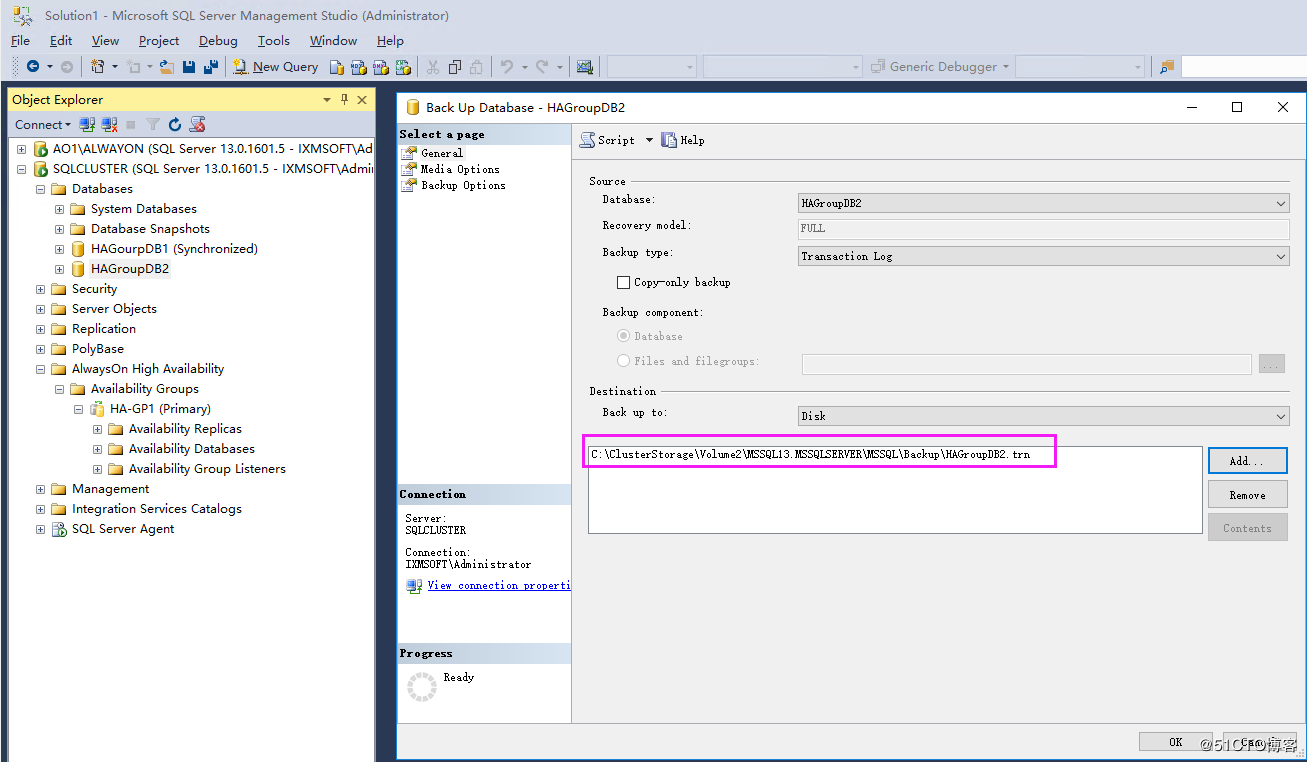Click the Add button for backup destination
The height and width of the screenshot is (762, 1307).
click(x=1247, y=461)
